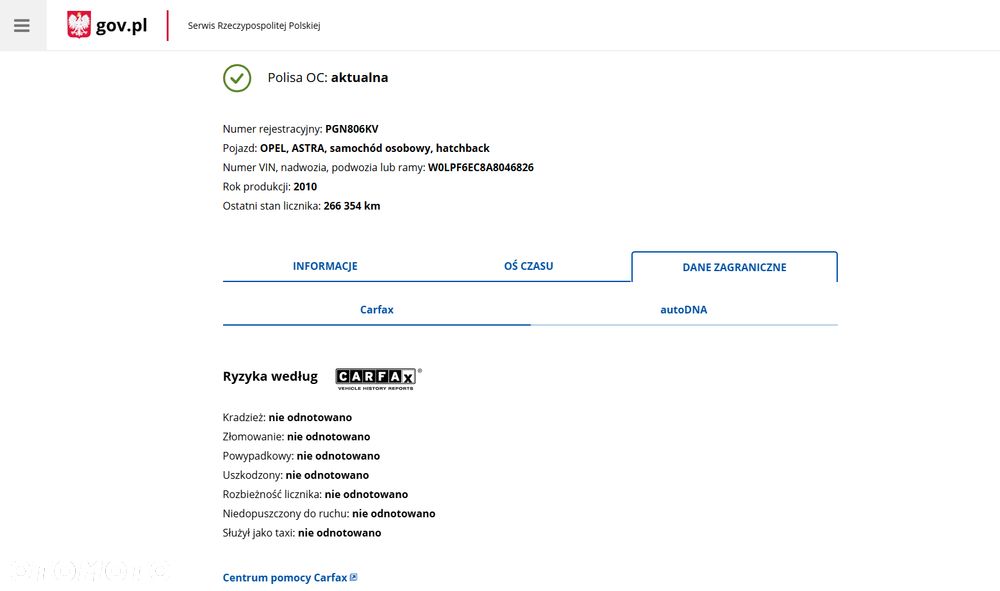Click the Służył jako taxi entry
1000x591 pixels.
click(x=302, y=533)
